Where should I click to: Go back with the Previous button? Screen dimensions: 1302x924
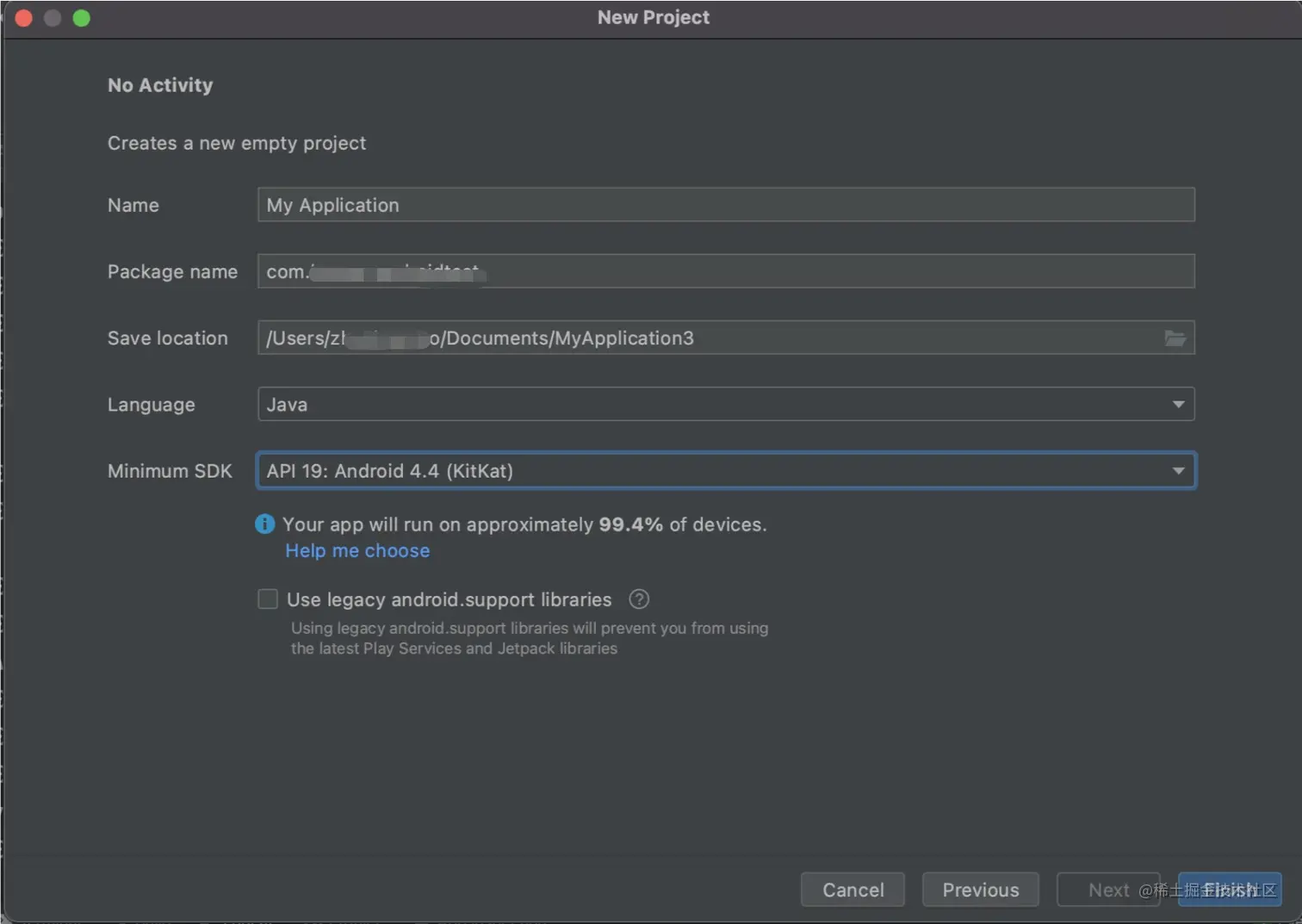coord(981,890)
